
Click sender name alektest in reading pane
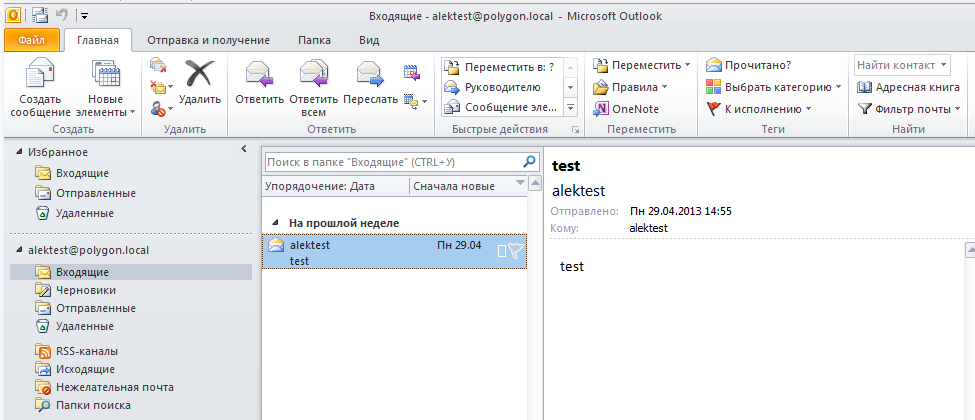578,190
